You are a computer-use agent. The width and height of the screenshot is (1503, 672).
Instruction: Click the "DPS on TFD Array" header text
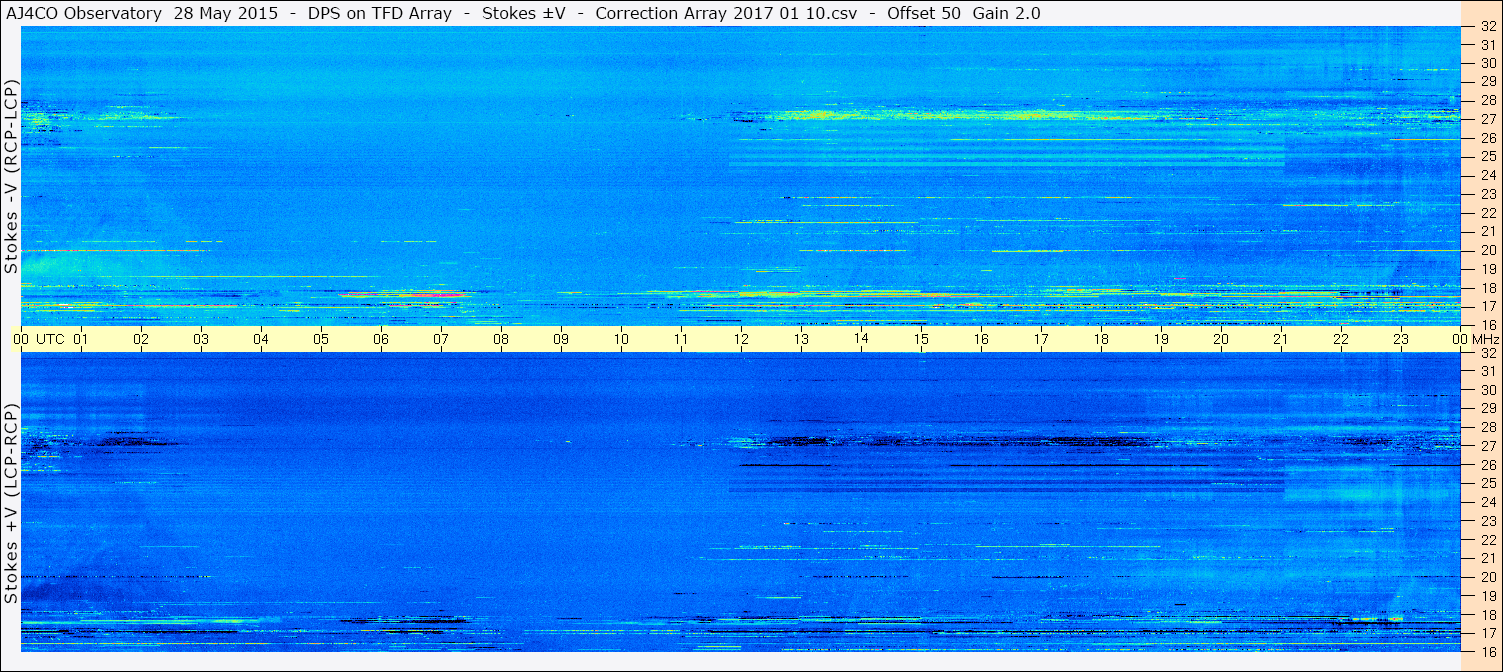pos(379,14)
